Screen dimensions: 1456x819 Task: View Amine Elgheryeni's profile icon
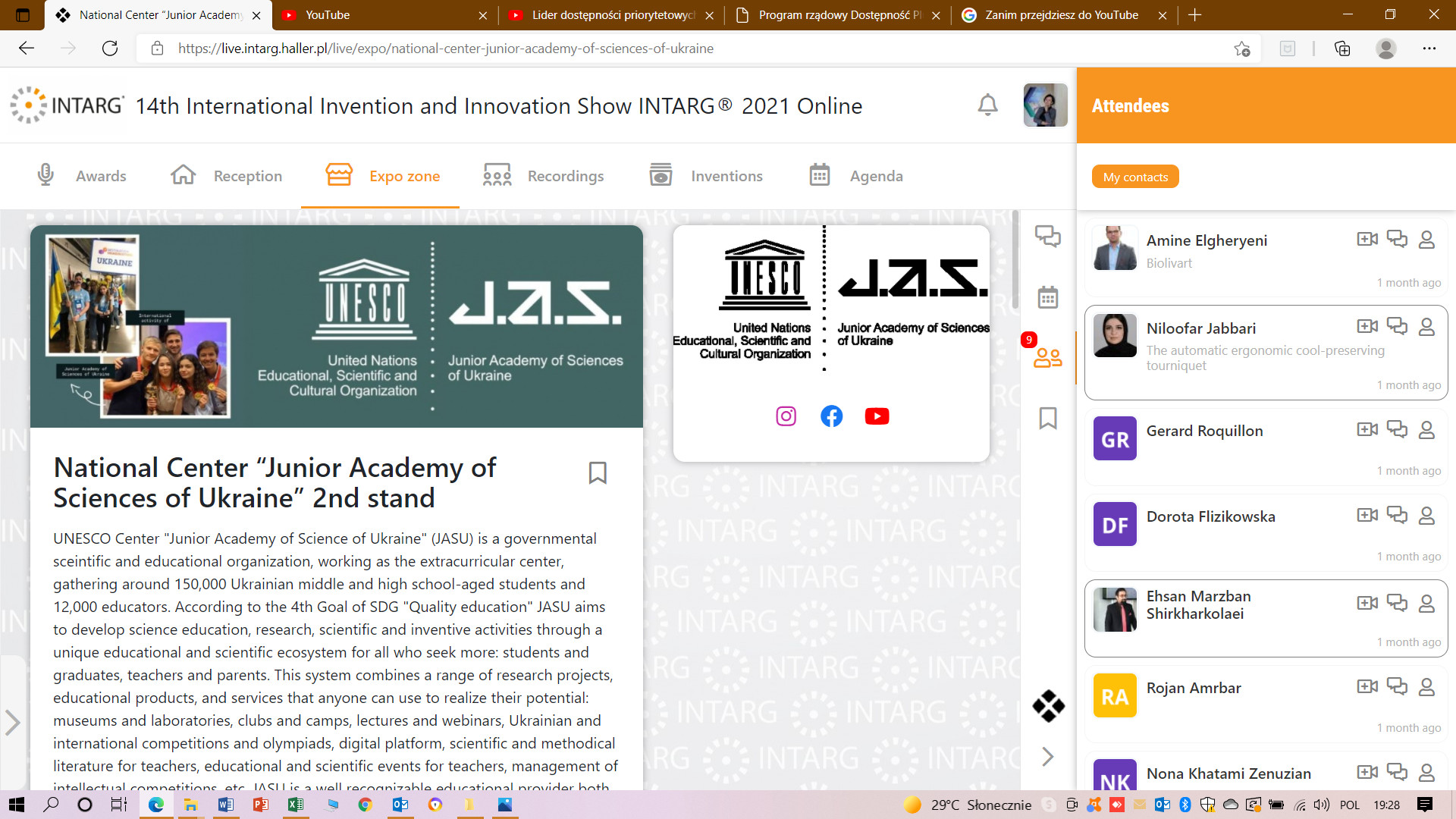pyautogui.click(x=1426, y=240)
